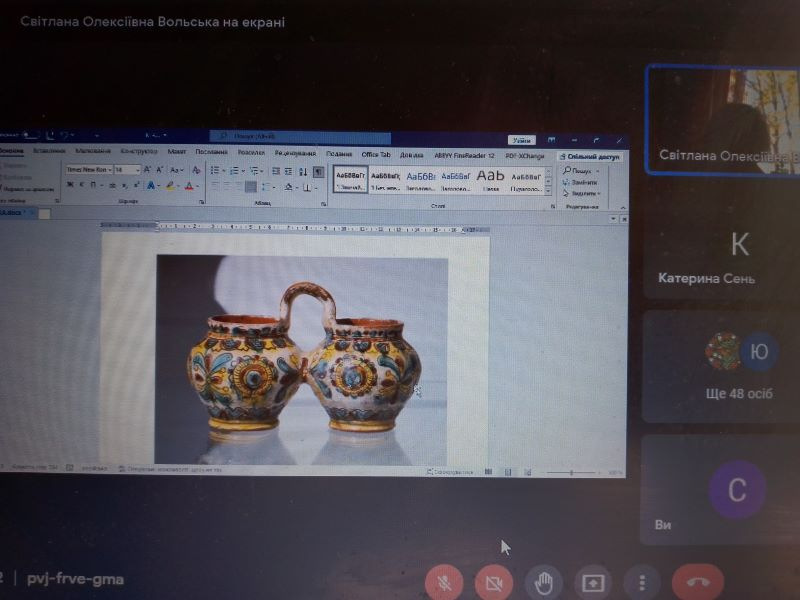Open the bullets list dropdown arrow
The image size is (800, 600).
point(223,170)
